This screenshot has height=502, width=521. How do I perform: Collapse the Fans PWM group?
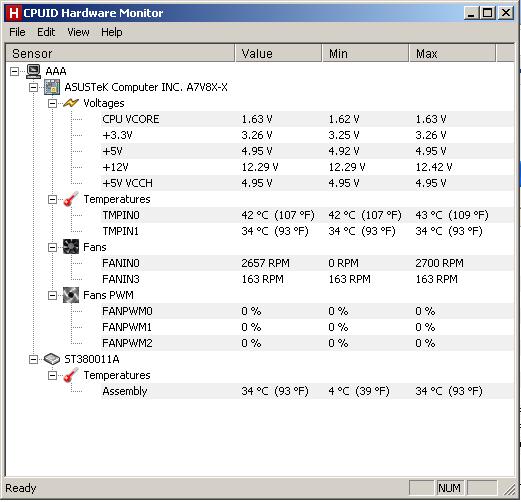[x=52, y=295]
